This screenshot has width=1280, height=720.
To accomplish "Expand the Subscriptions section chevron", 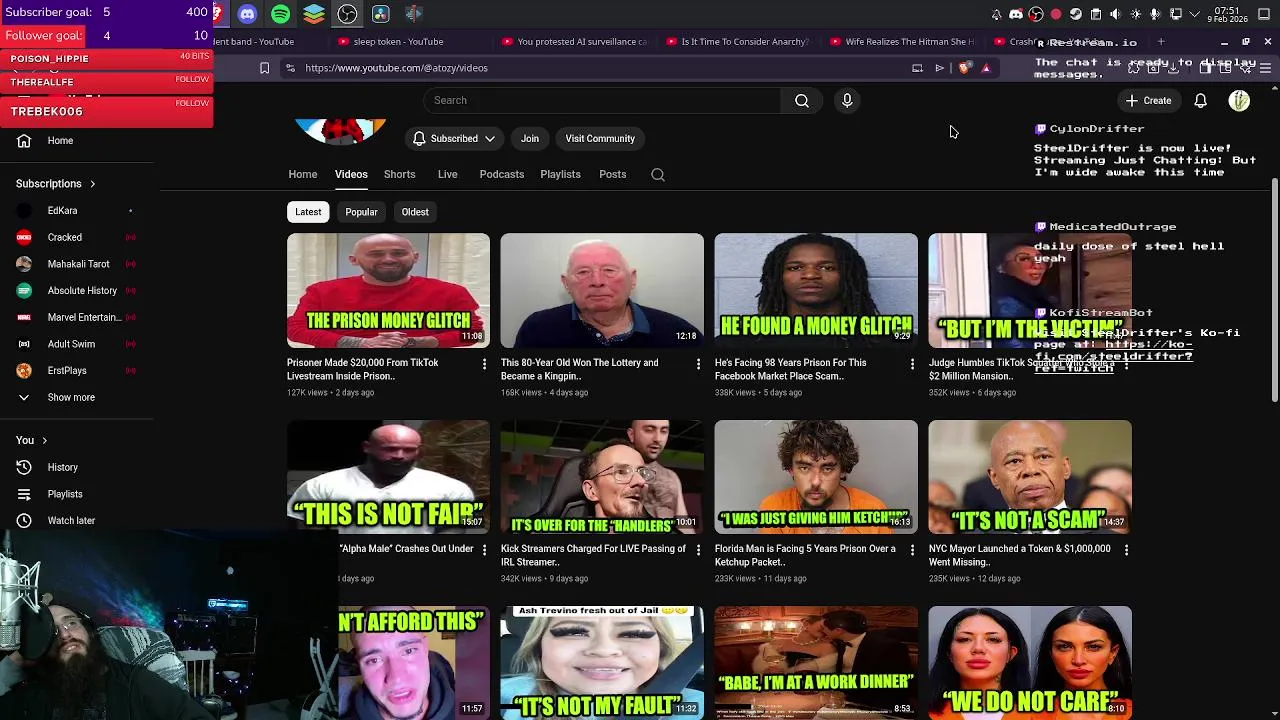I will coord(92,184).
